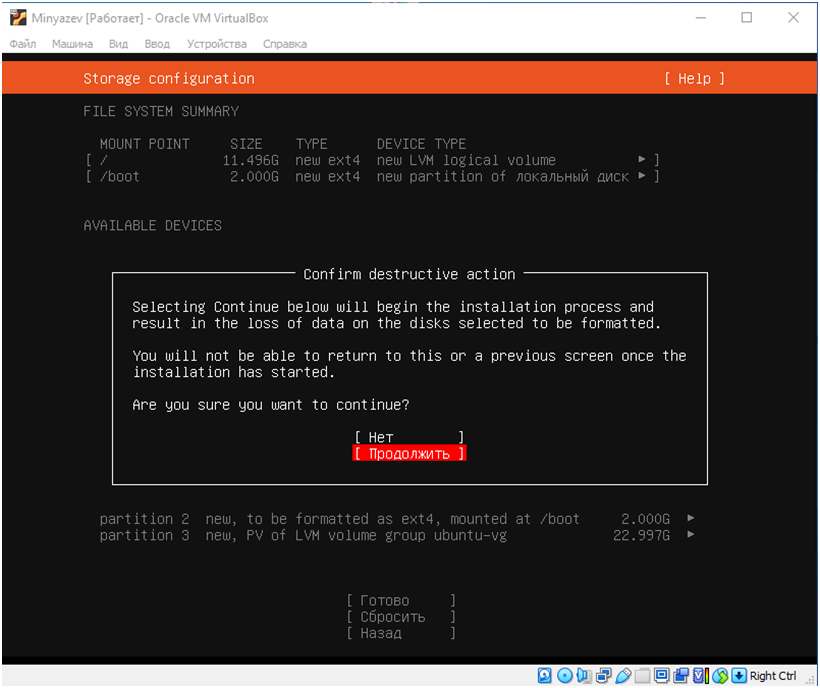This screenshot has height=688, width=820.
Task: Select the / mount point 11.496G row
Action: tap(372, 160)
